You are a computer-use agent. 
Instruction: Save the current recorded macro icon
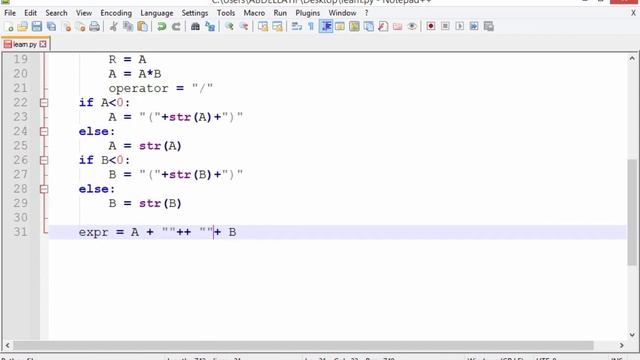tap(489, 27)
